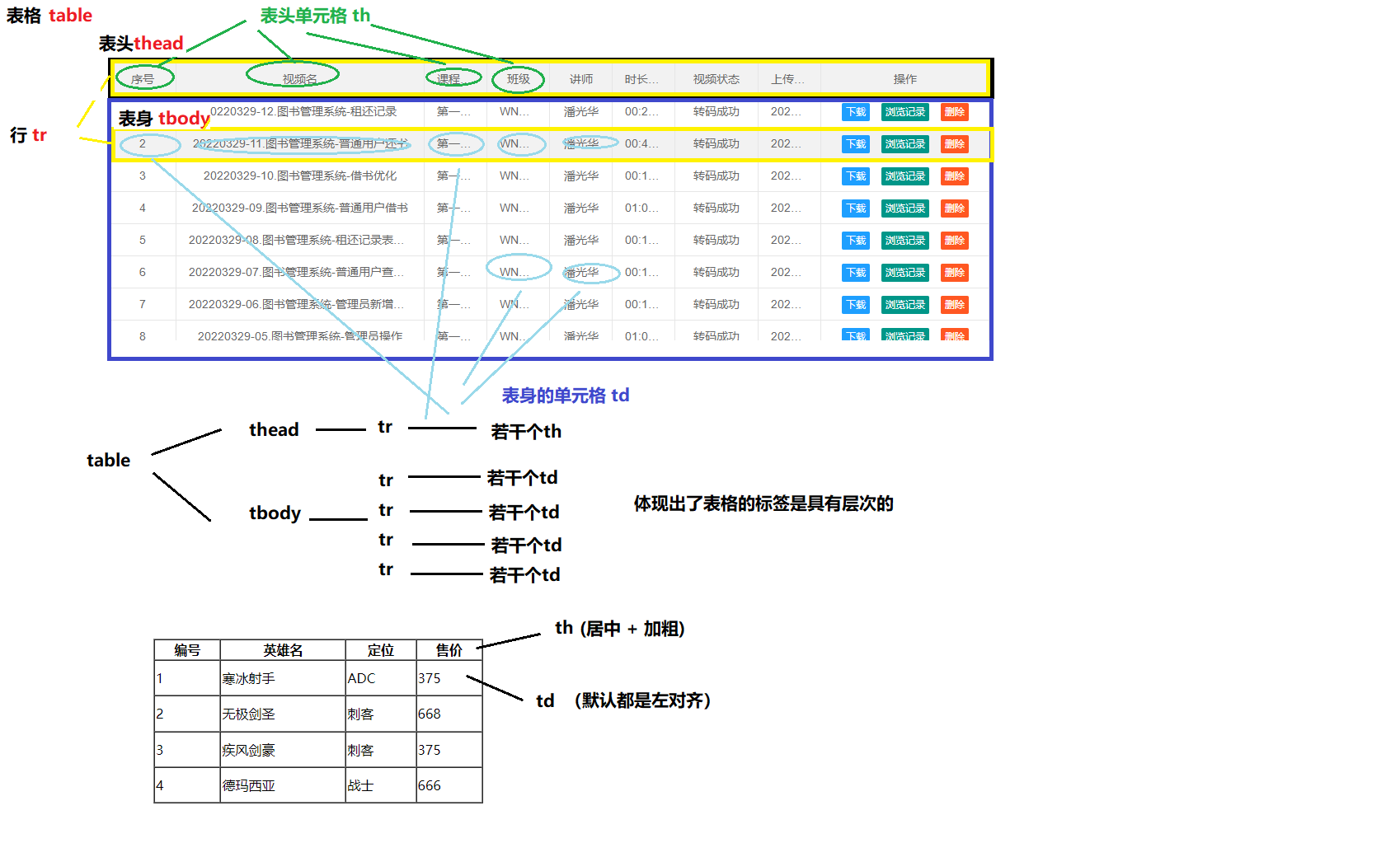Viewport: 1400px width, 857px height.
Task: Click the 英雄名 header cell
Action: (x=283, y=650)
